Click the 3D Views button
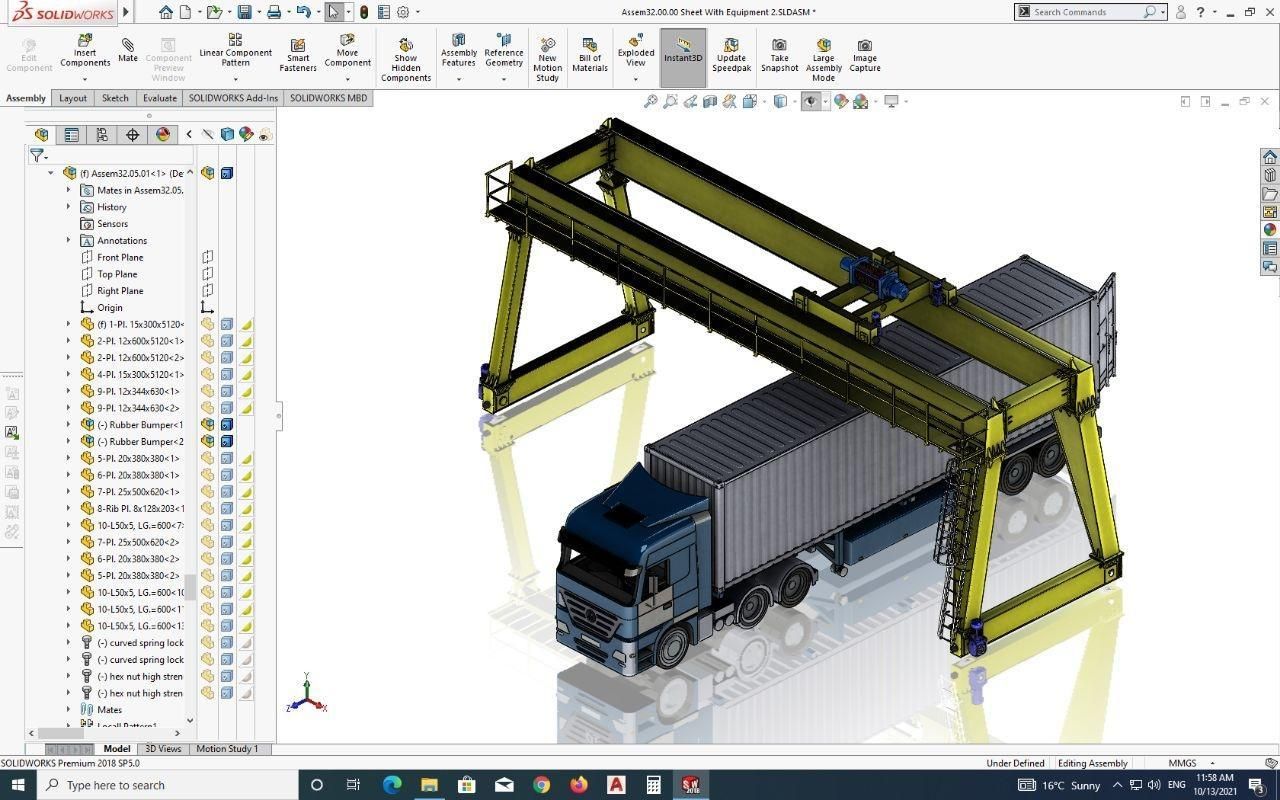Image resolution: width=1280 pixels, height=800 pixels. pyautogui.click(x=163, y=748)
